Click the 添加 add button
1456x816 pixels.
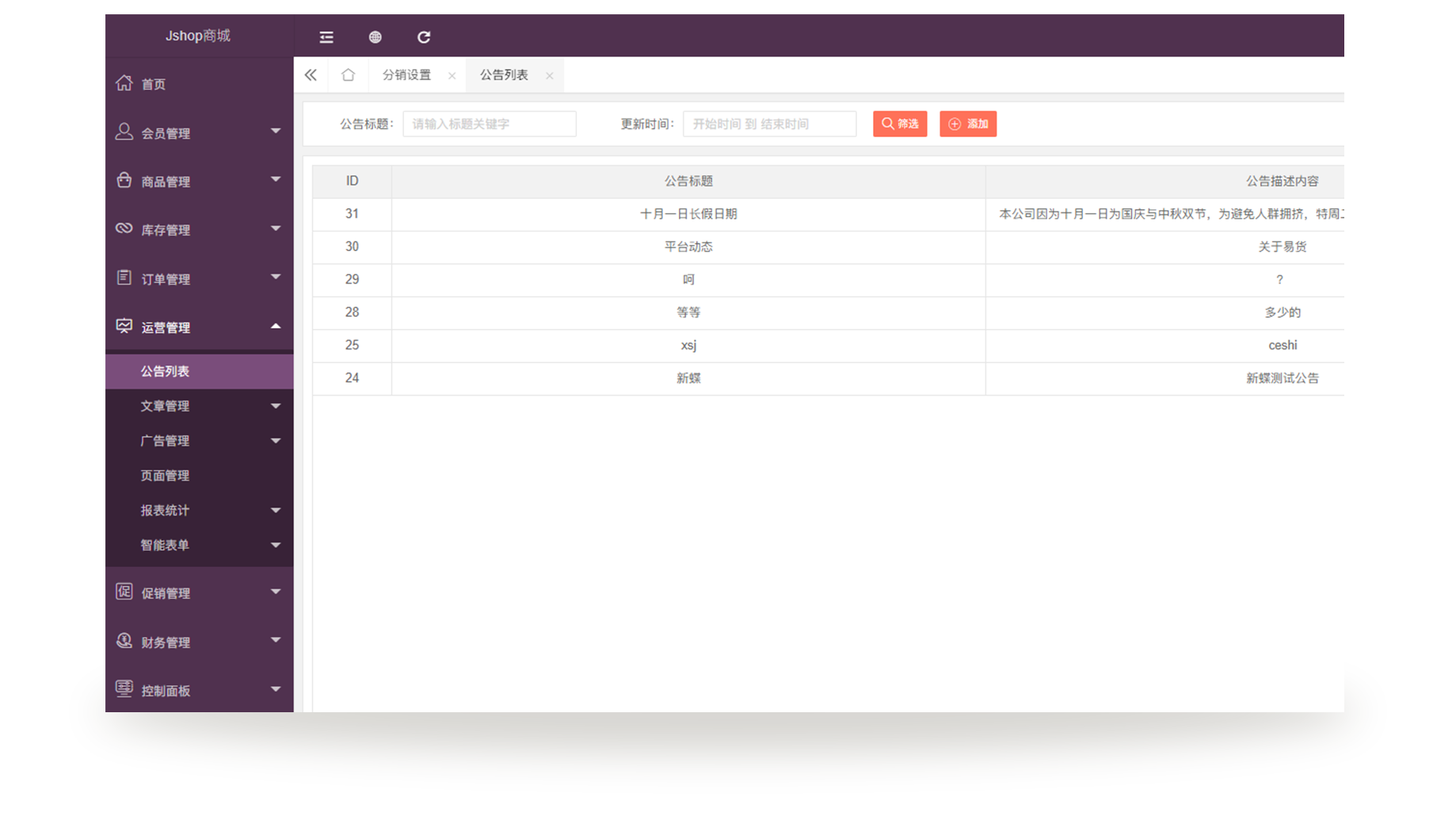968,124
